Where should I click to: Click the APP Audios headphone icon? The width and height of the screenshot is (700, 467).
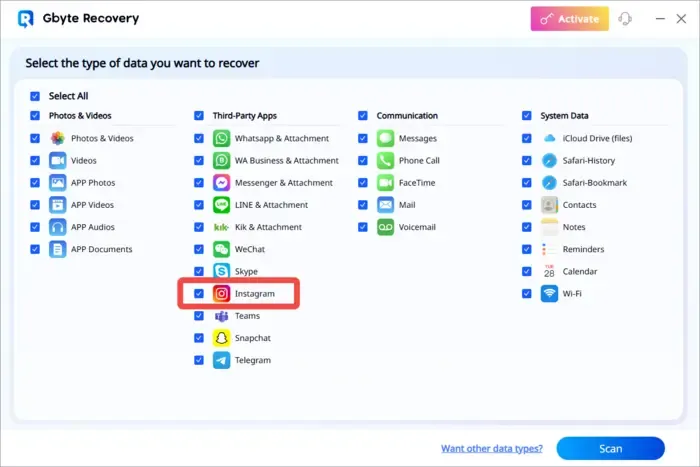click(x=58, y=227)
